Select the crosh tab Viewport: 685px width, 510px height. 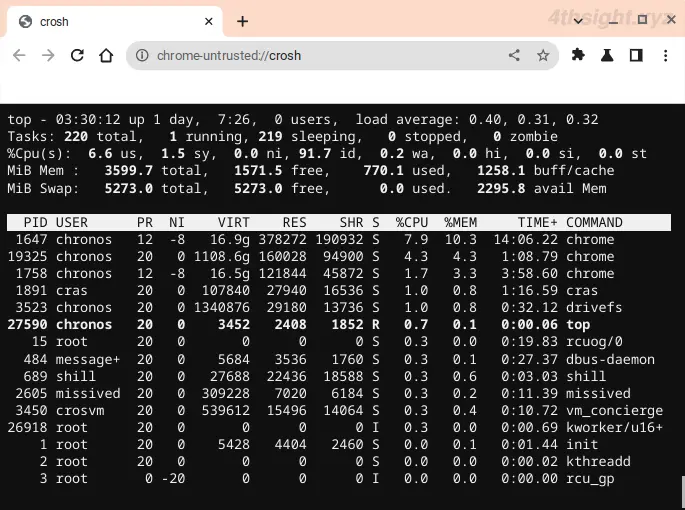click(114, 21)
